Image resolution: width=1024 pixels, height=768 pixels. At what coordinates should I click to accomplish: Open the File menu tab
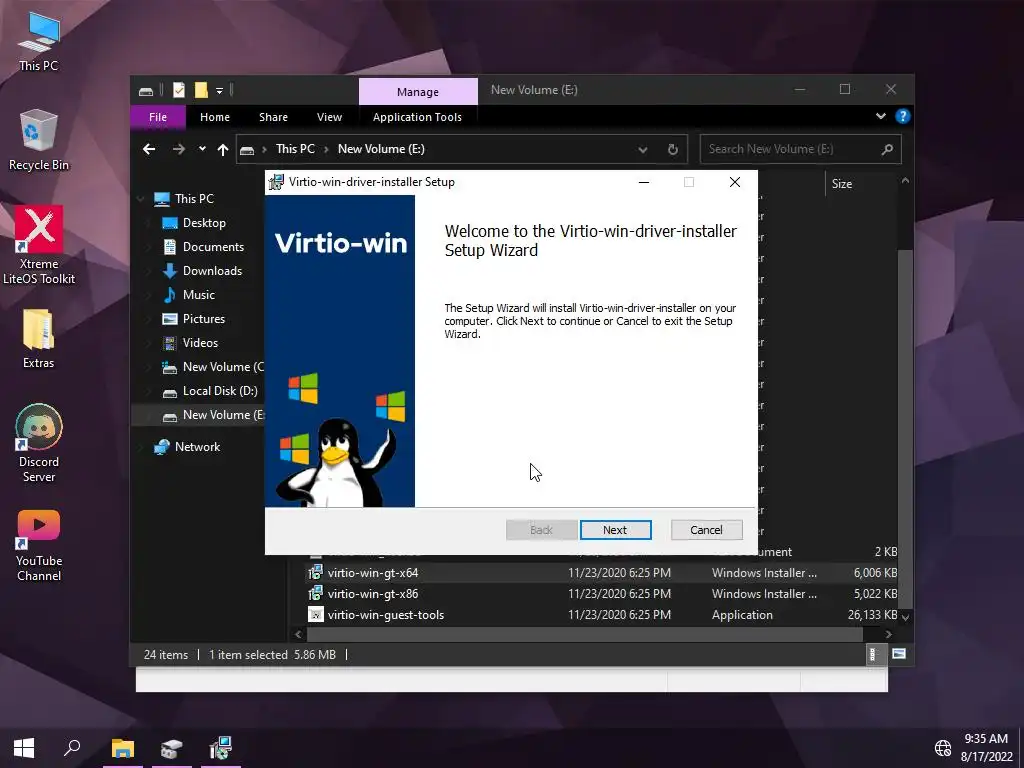[x=158, y=117]
